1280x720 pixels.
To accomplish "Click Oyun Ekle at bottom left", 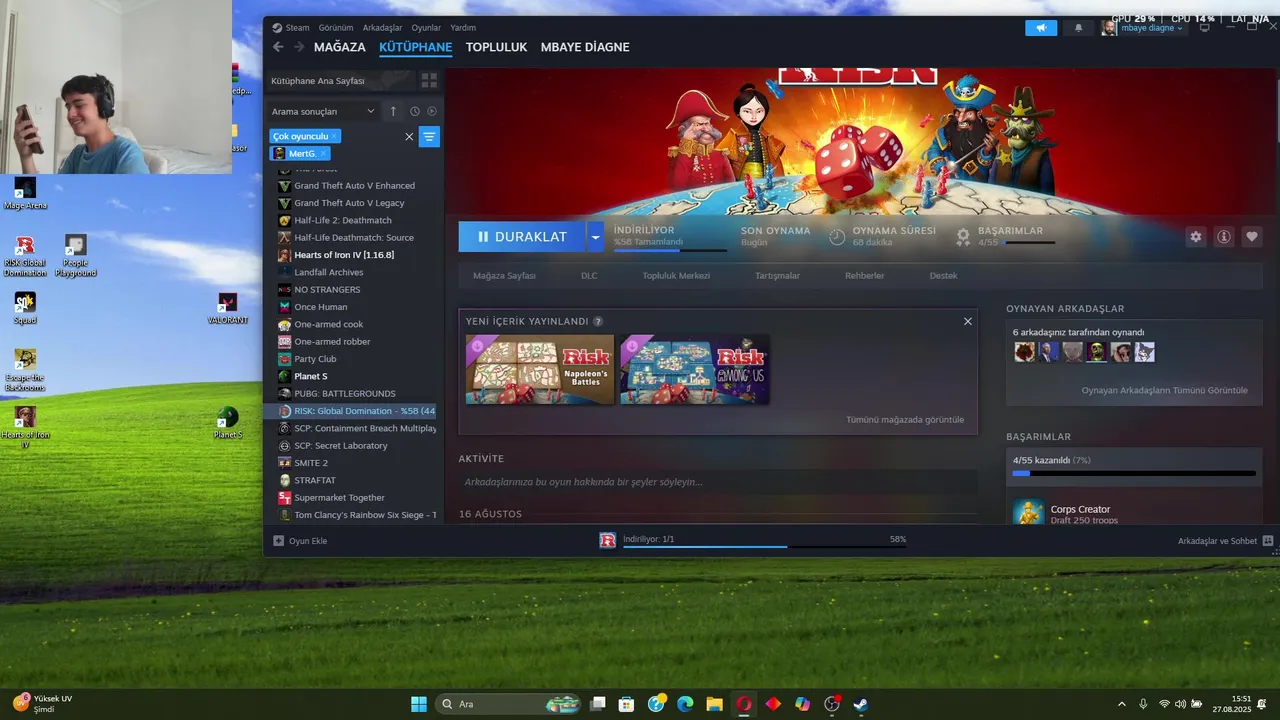I will click(300, 541).
